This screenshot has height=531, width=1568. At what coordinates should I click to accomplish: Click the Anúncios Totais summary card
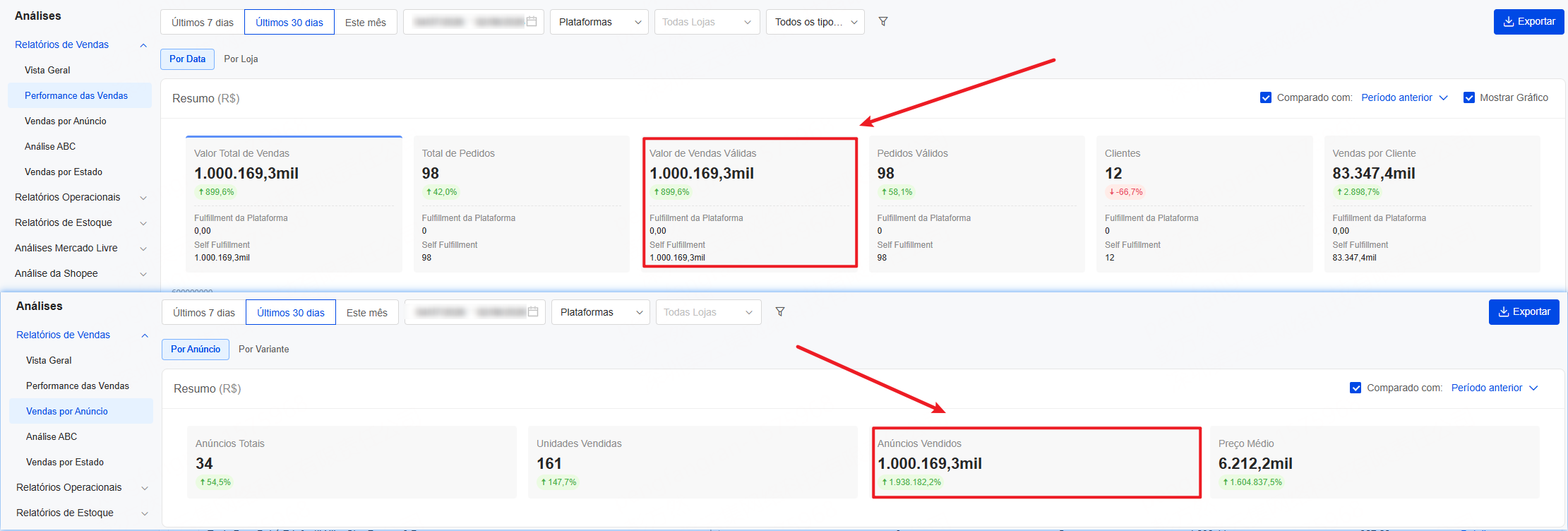352,462
